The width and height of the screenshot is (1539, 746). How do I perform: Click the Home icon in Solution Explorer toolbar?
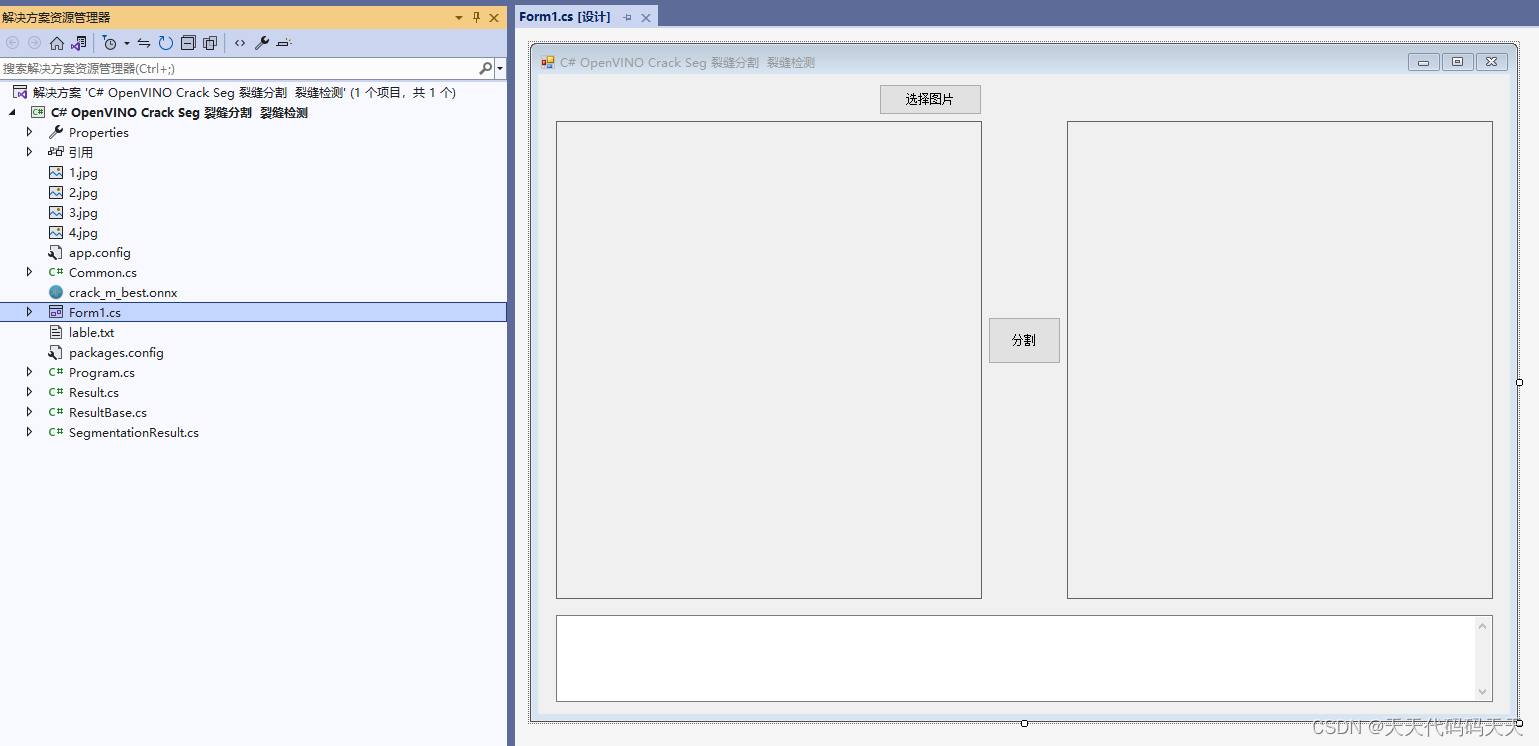click(57, 43)
